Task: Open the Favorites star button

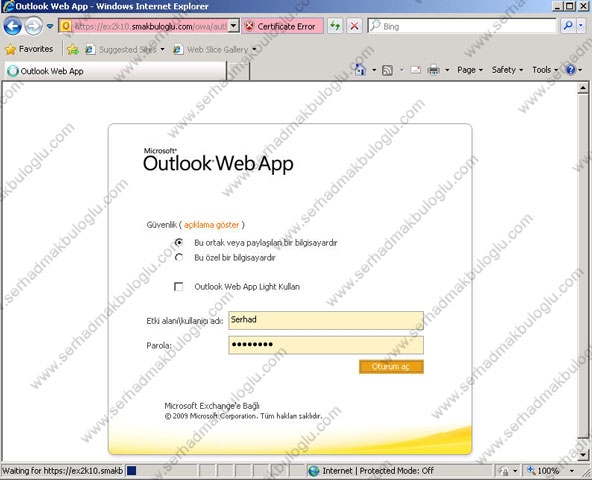Action: click(x=29, y=49)
